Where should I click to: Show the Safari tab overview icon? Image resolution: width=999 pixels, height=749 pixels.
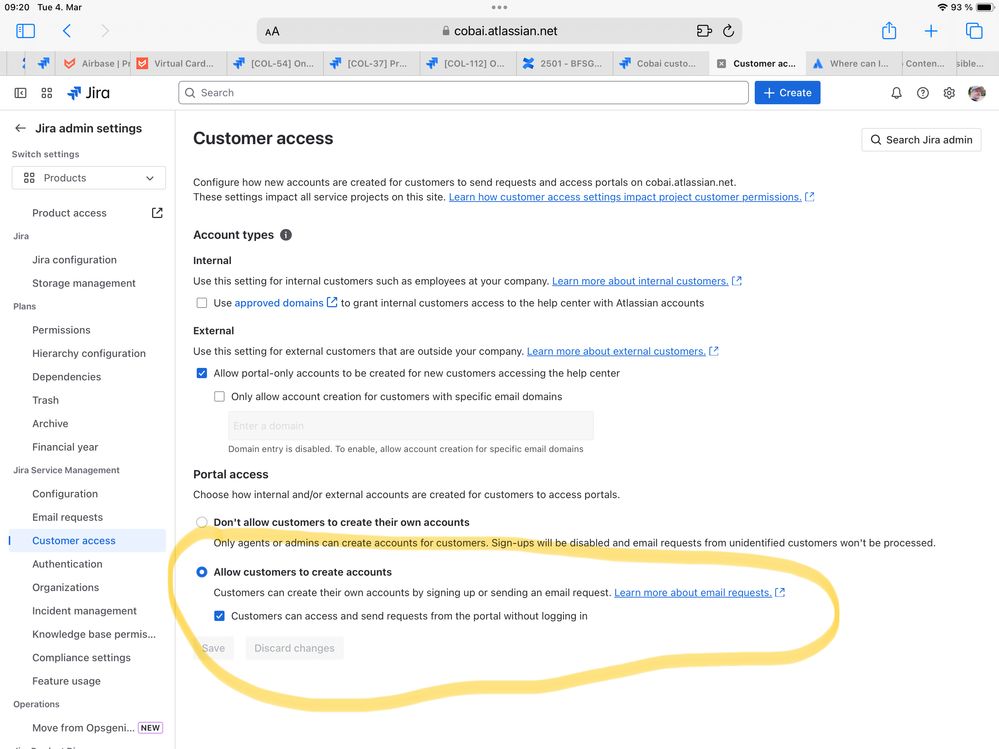pos(974,31)
